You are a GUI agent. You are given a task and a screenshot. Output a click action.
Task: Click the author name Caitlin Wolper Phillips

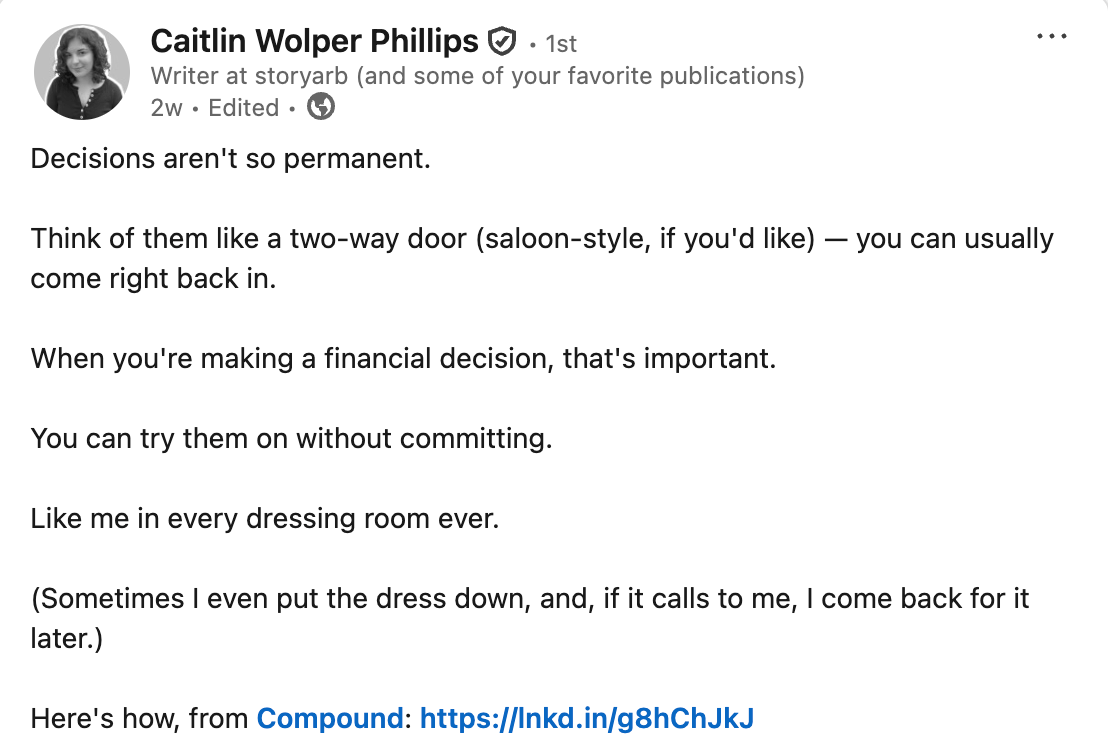315,42
